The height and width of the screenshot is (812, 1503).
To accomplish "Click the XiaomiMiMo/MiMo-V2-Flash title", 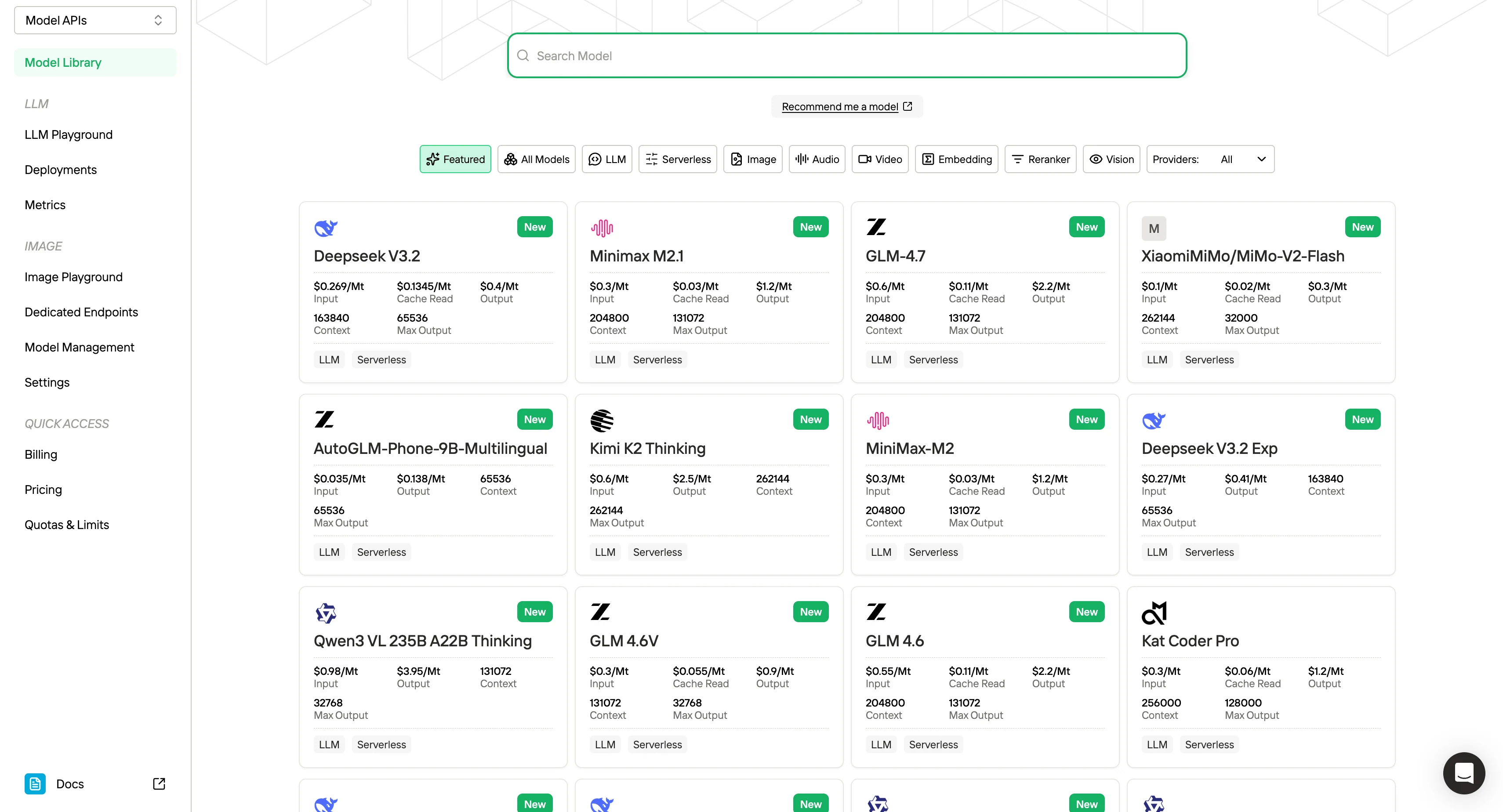I will (1243, 255).
